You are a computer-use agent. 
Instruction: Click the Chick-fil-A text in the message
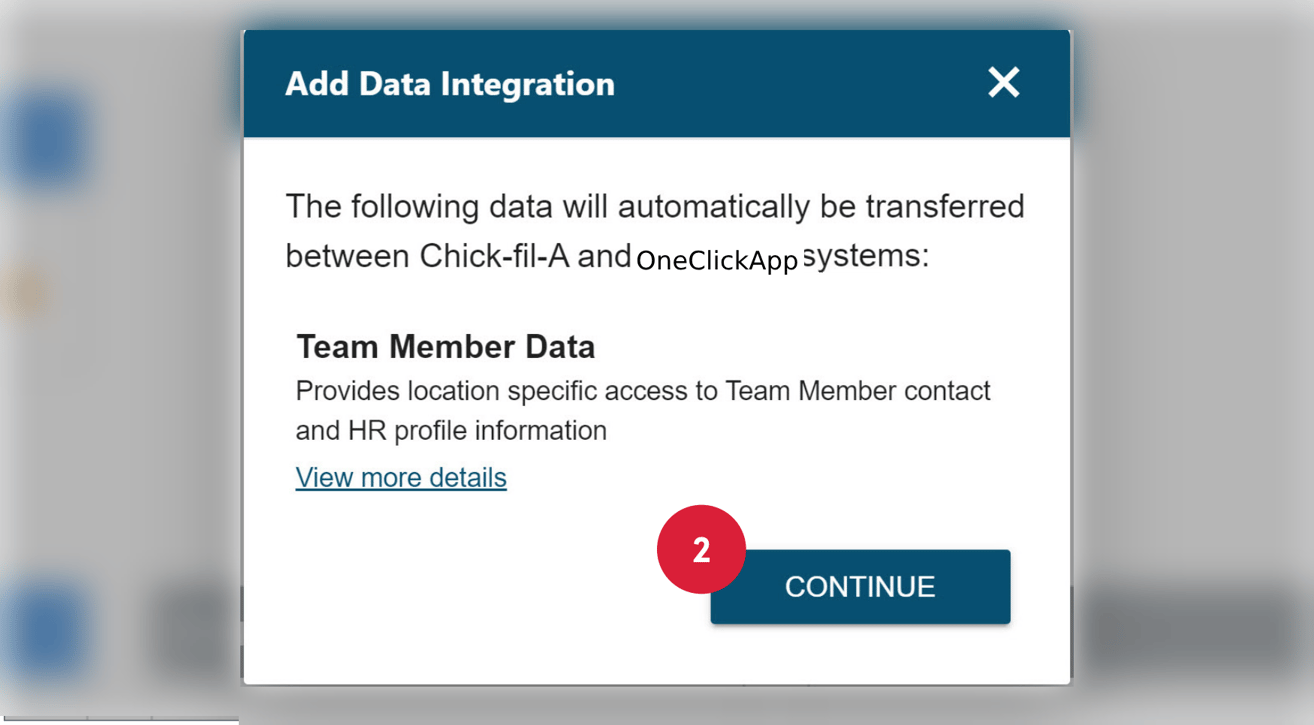tap(494, 257)
